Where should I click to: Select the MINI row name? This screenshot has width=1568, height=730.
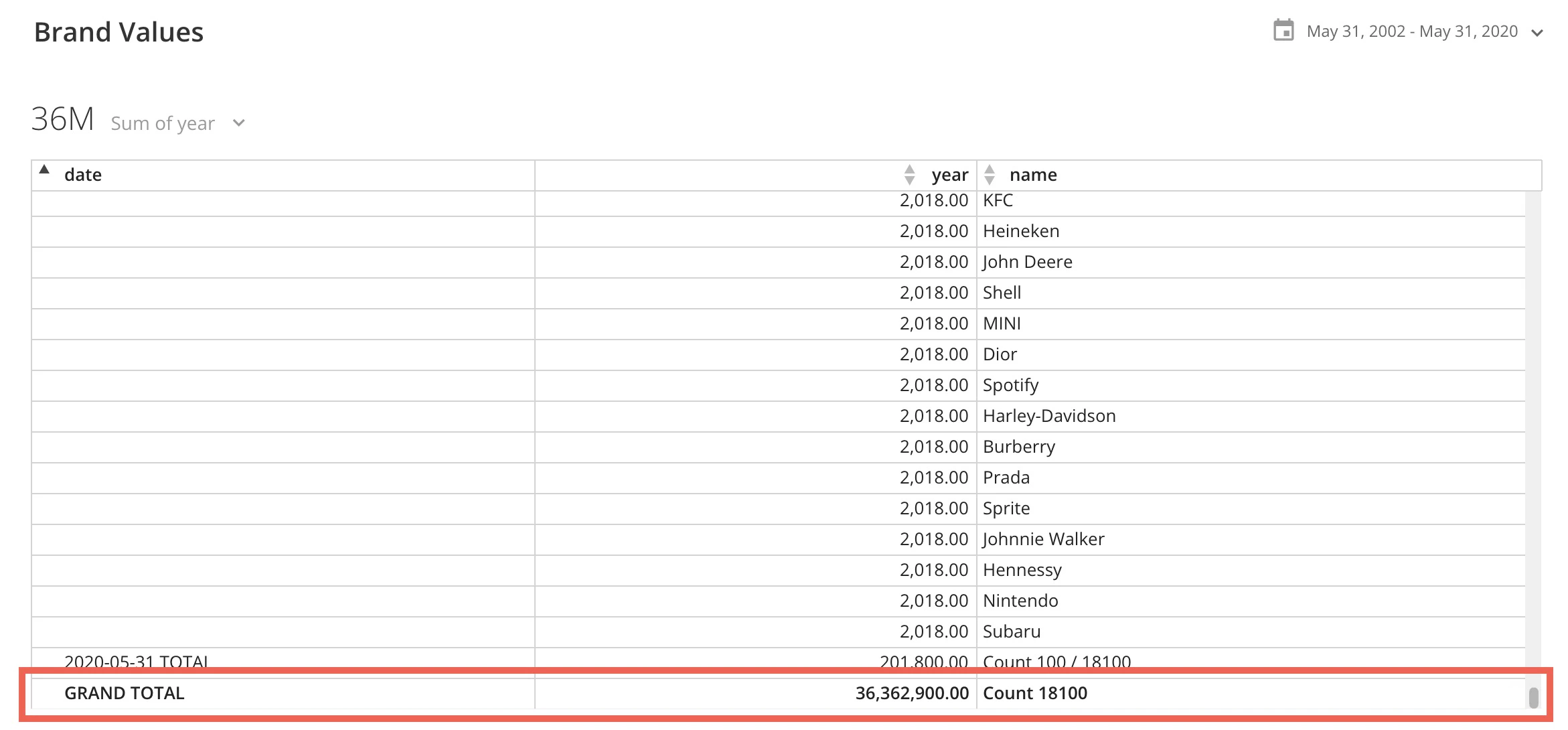pos(1002,323)
